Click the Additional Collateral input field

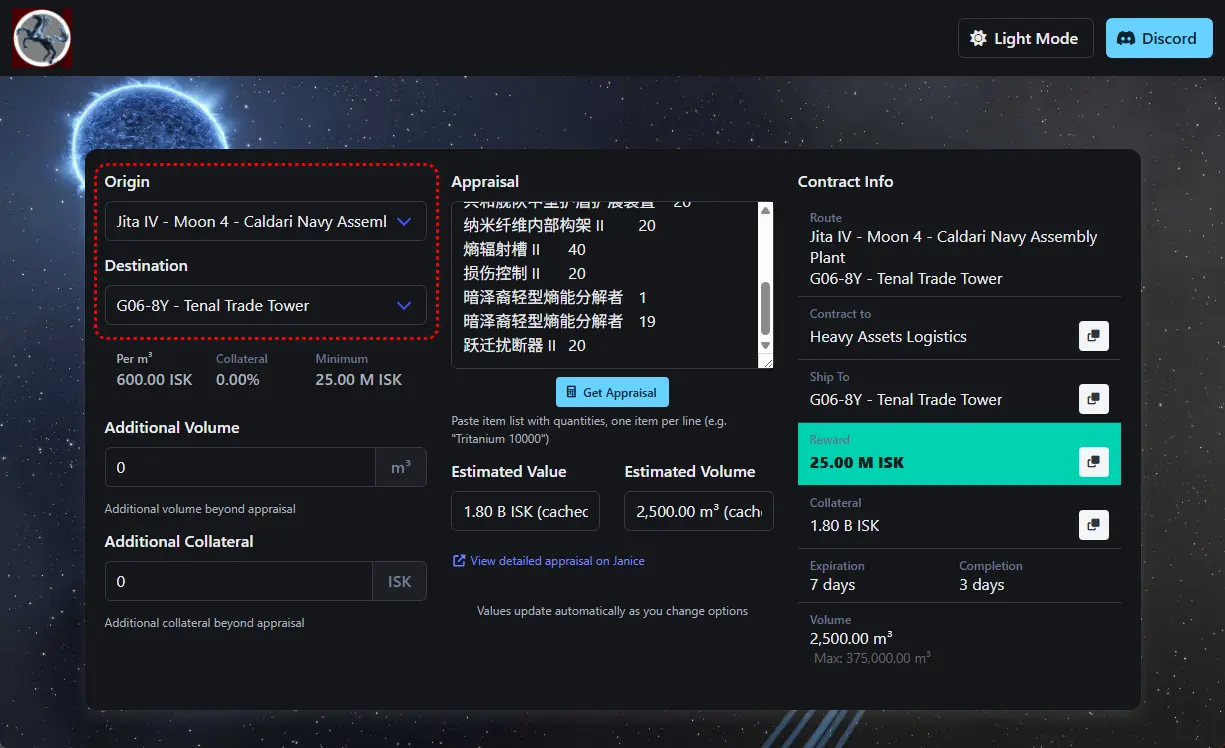(x=239, y=581)
